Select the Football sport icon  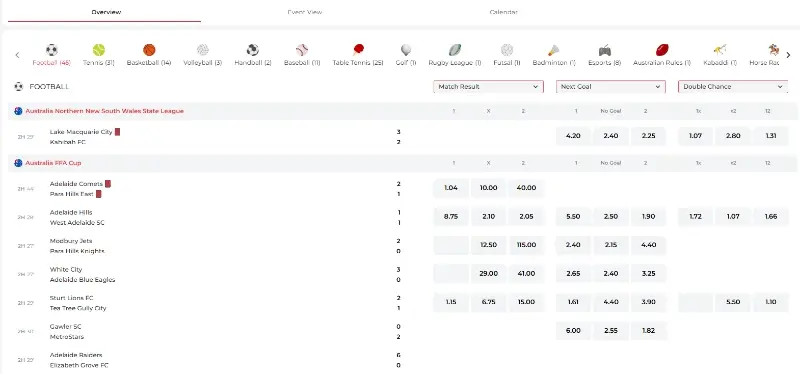[52, 50]
